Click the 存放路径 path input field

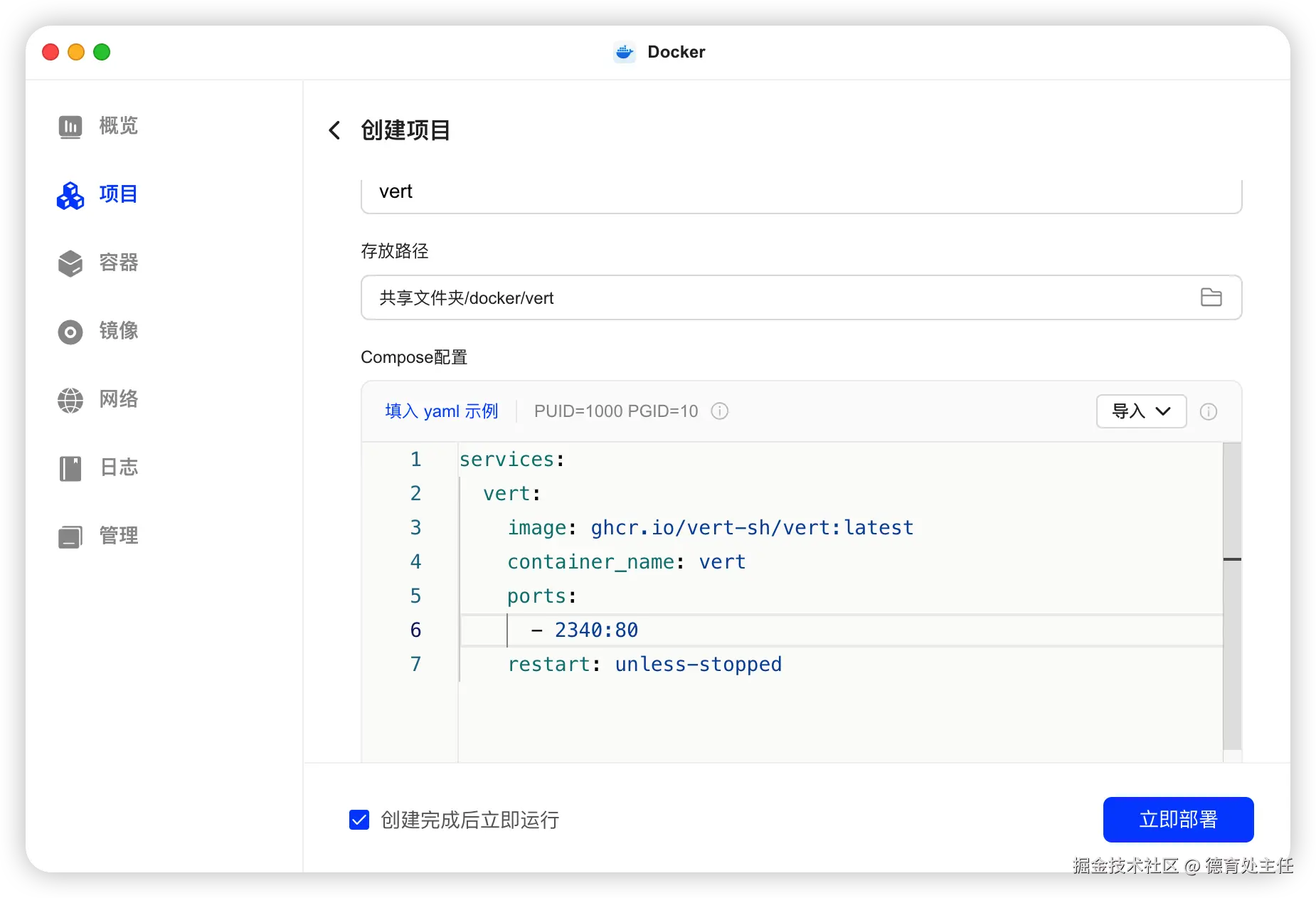pyautogui.click(x=801, y=297)
